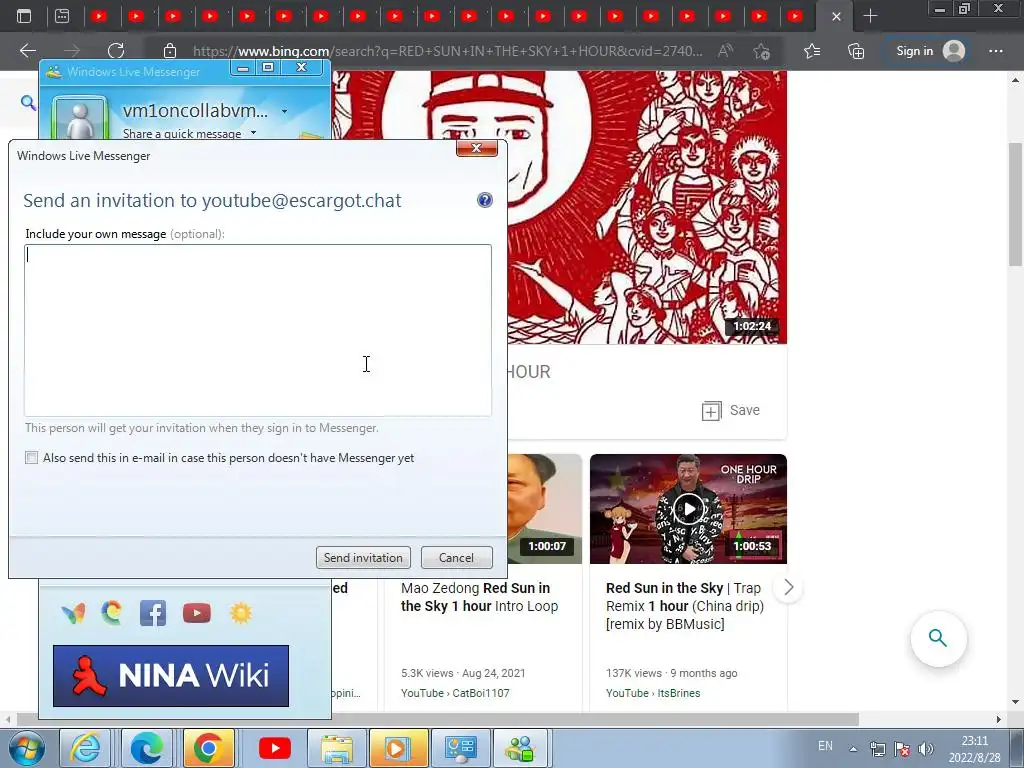The width and height of the screenshot is (1024, 768).
Task: Open the Collections icon in Edge toolbar
Action: click(856, 51)
